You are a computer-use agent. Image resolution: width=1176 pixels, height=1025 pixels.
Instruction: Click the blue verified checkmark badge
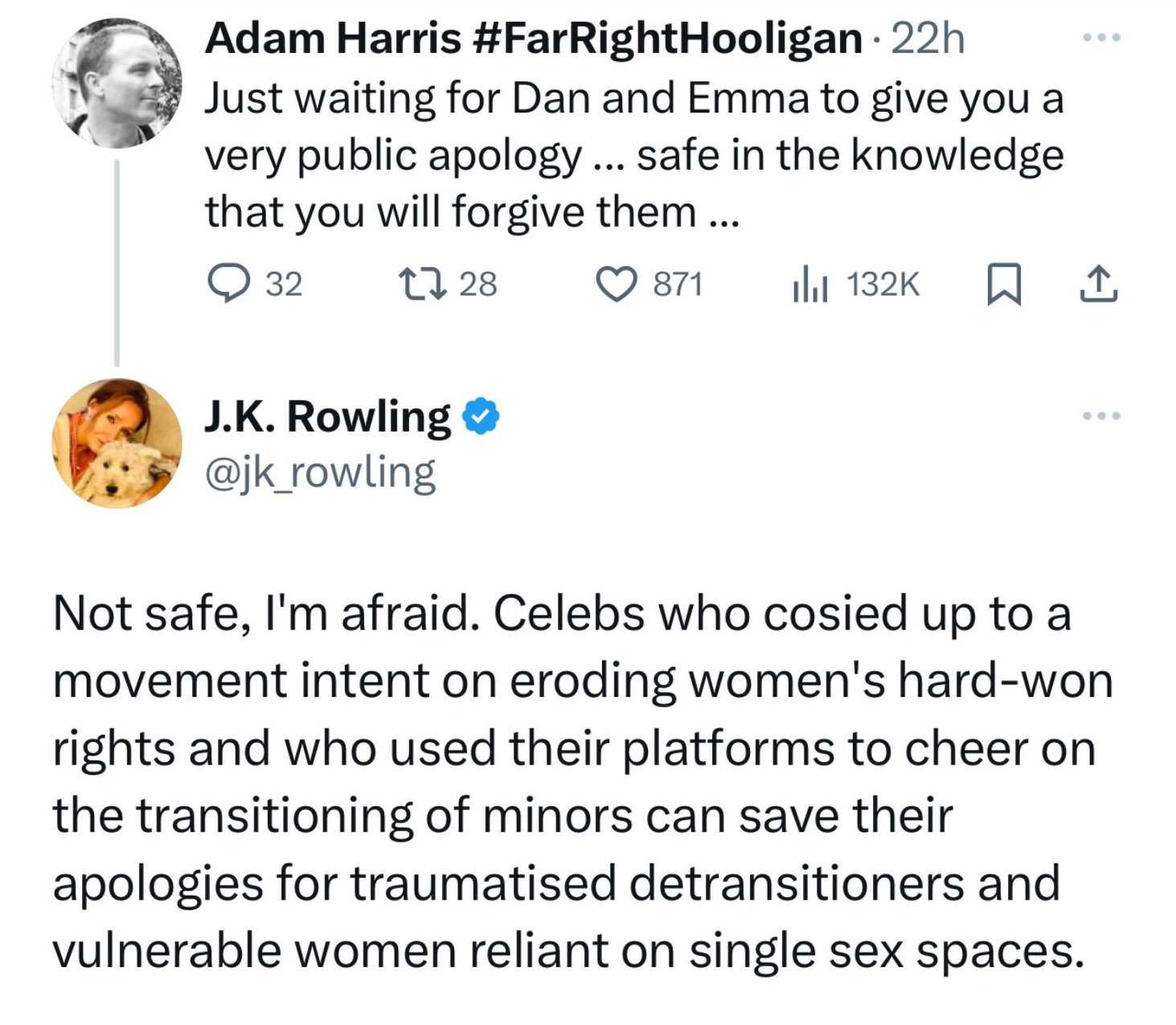tap(481, 416)
